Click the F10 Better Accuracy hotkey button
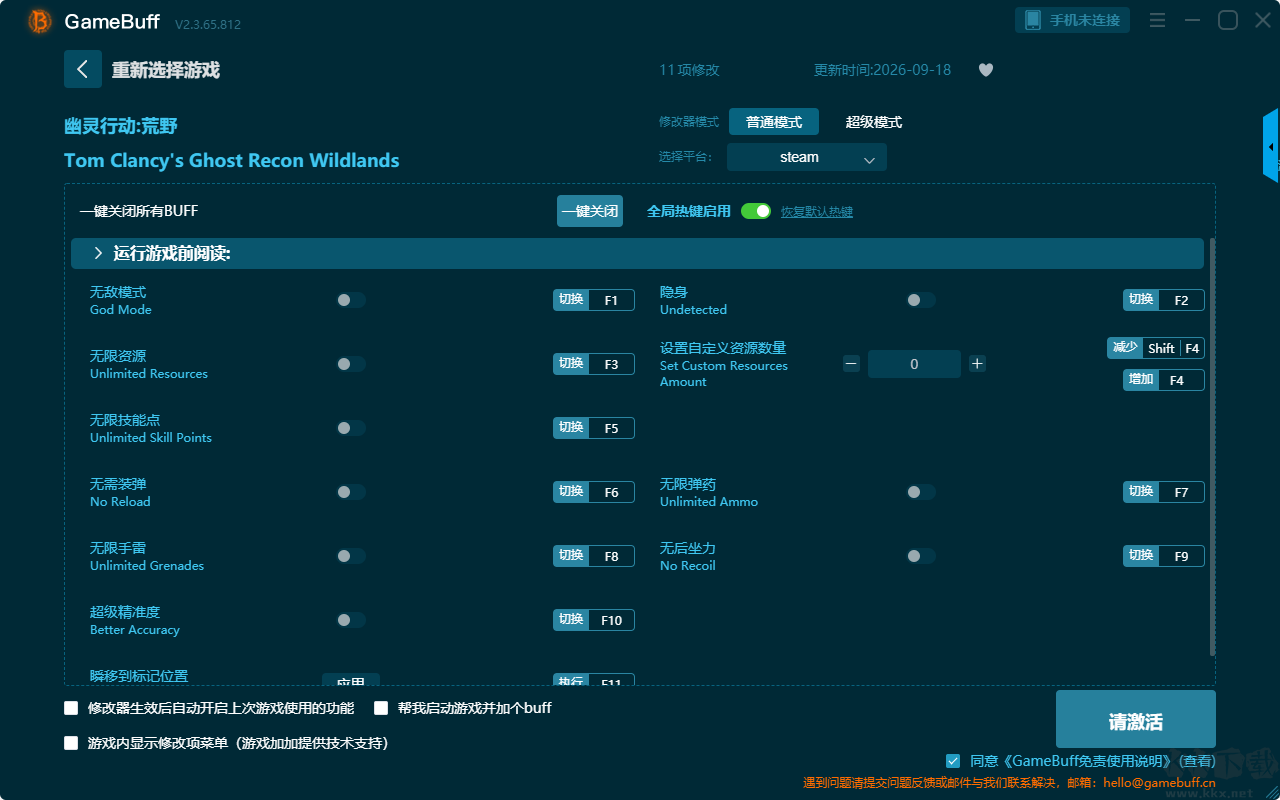This screenshot has height=800, width=1280. click(x=594, y=620)
